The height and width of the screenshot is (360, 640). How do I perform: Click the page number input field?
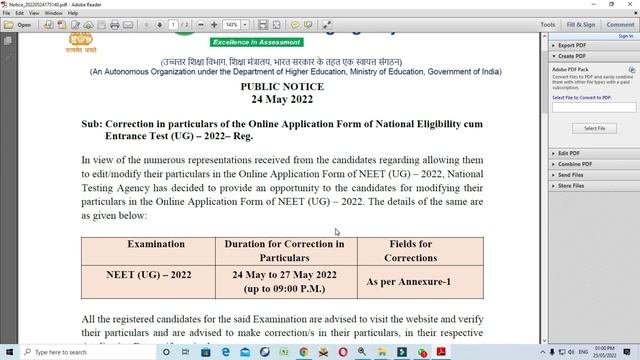tap(173, 25)
